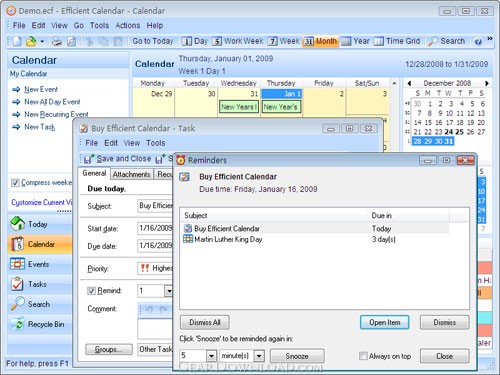Uncheck the Remind checkbox
Viewport: 500px width, 375px height.
[91, 291]
